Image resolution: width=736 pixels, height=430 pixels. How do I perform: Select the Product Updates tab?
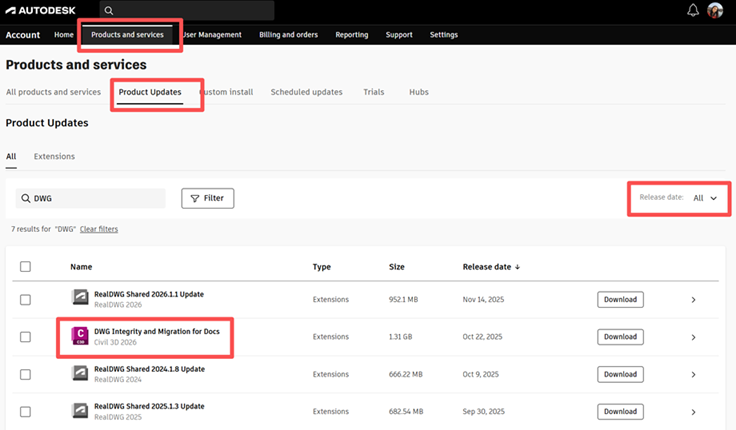(x=150, y=92)
